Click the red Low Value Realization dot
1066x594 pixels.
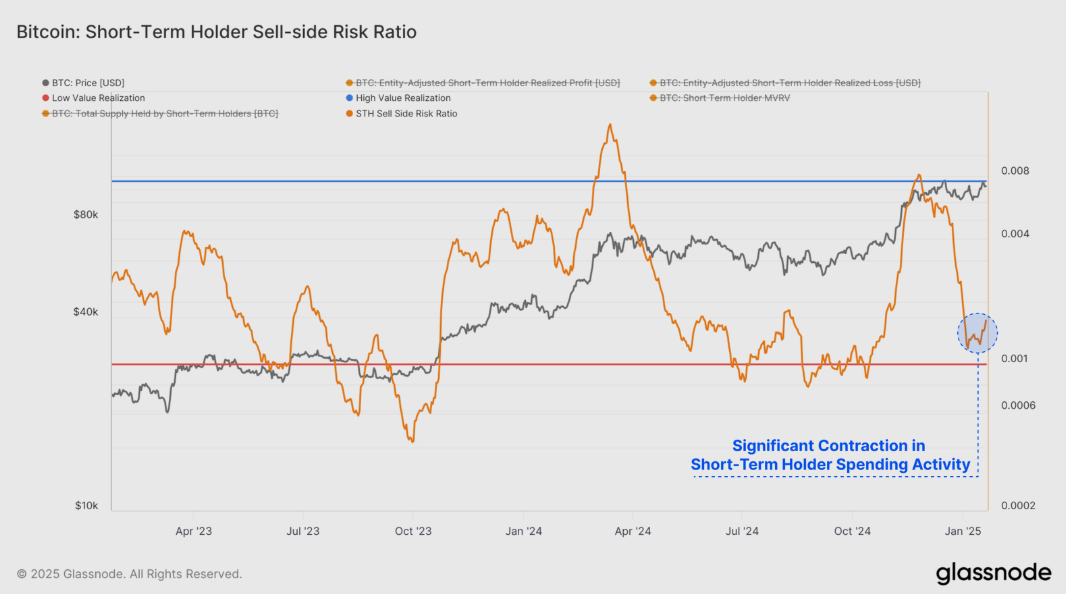coord(46,98)
